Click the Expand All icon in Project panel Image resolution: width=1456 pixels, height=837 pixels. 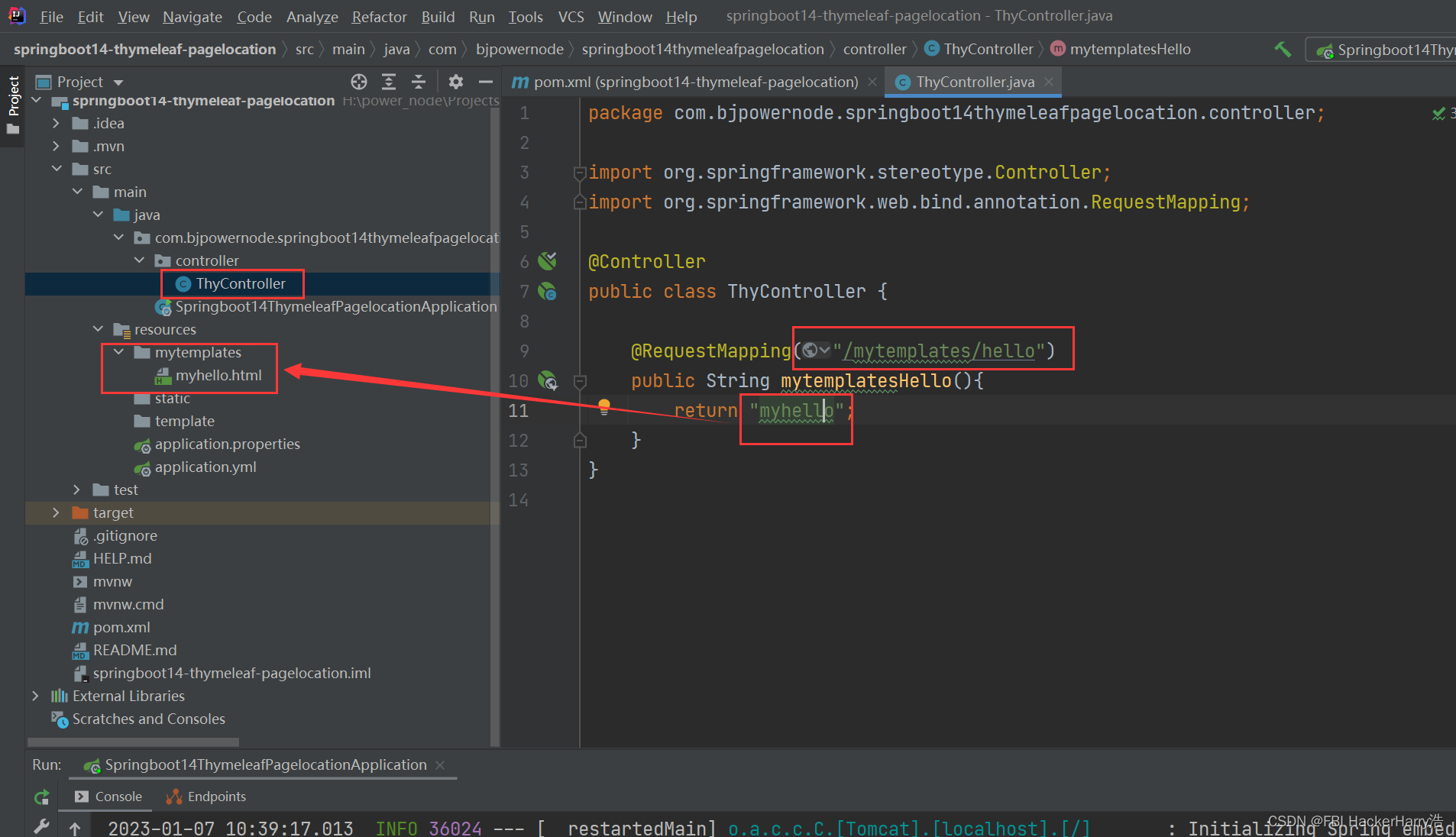389,82
